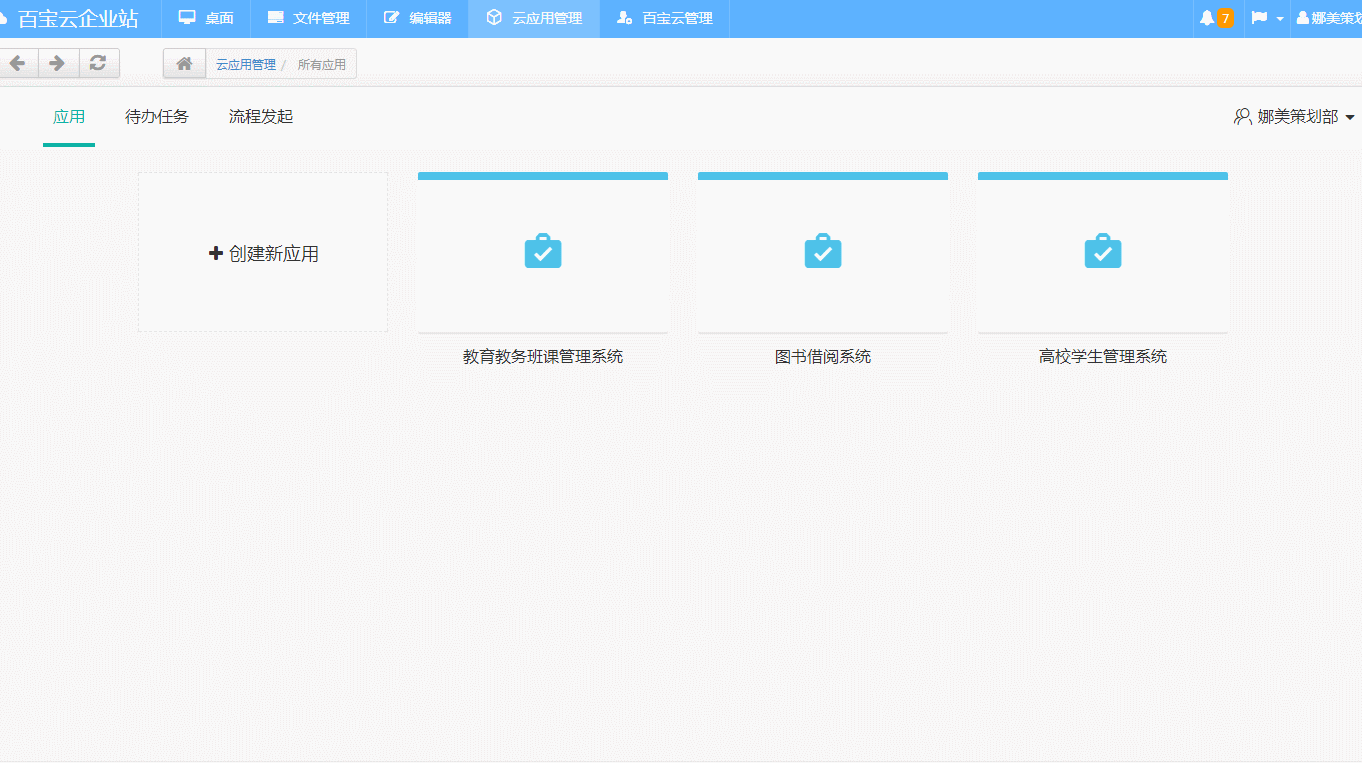The height and width of the screenshot is (763, 1362).
Task: Click the 编辑器 pencil icon
Action: [388, 16]
